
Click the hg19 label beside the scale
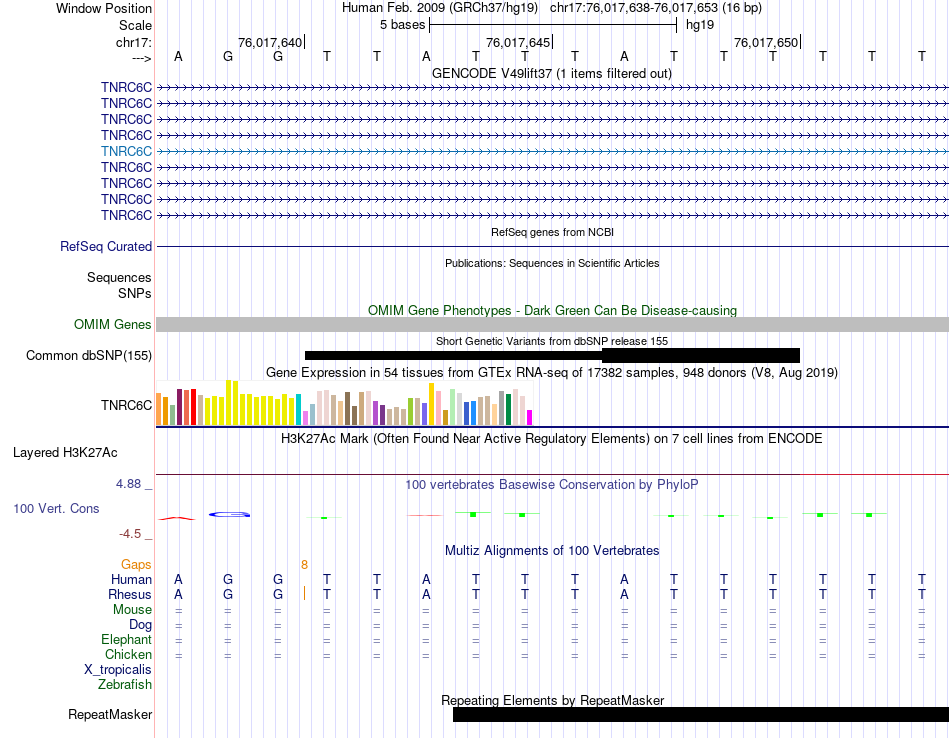[x=700, y=25]
